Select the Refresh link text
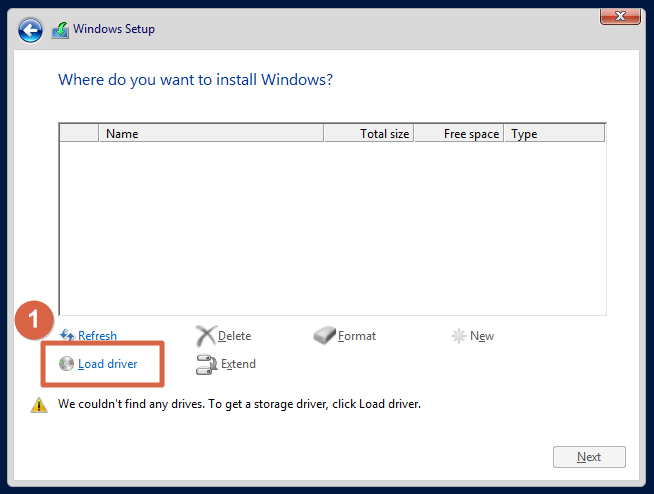The image size is (654, 494). [x=97, y=335]
